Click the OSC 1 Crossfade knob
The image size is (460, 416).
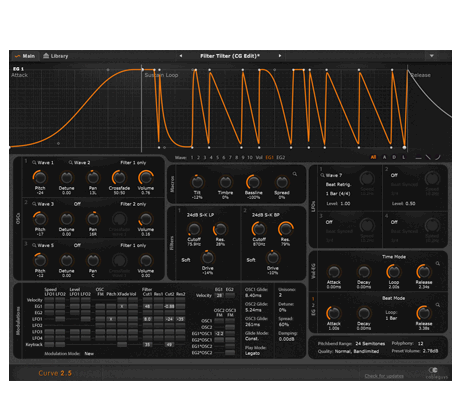(x=119, y=178)
